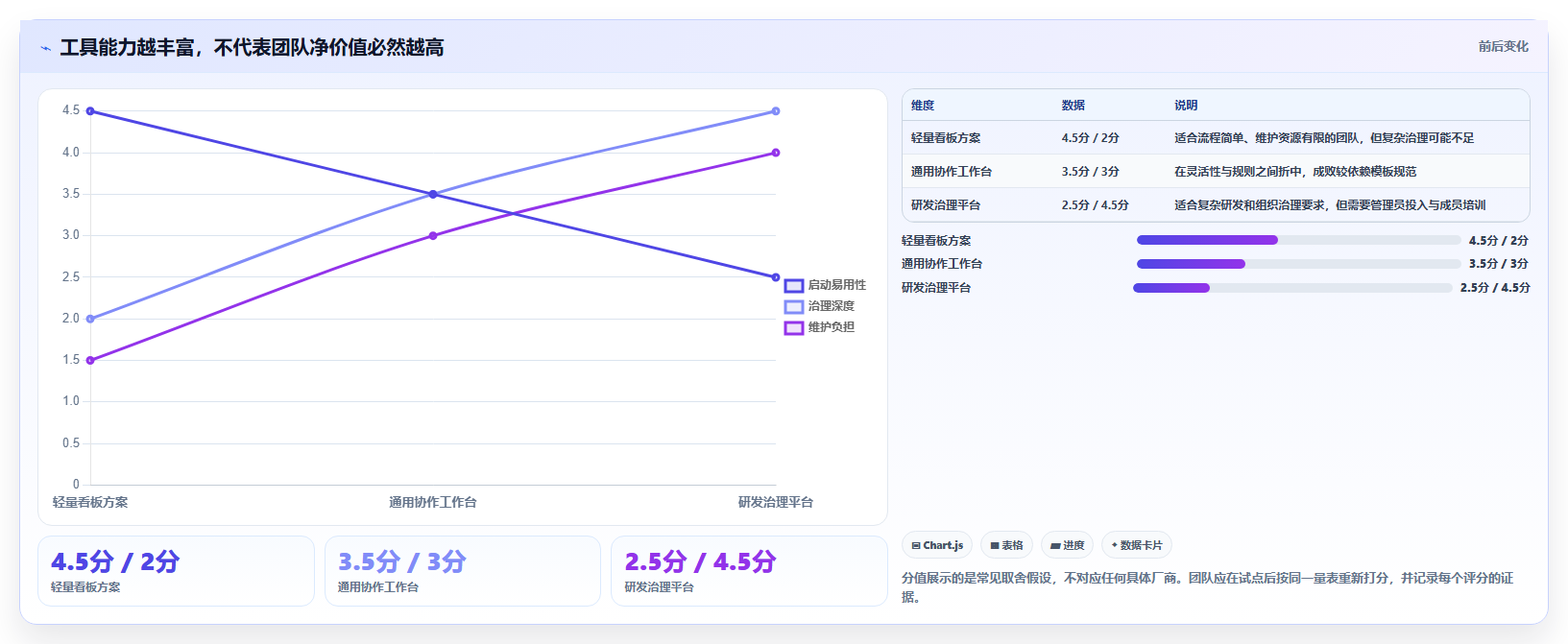The image size is (1568, 644).
Task: Select the 研发治理平台 table row name
Action: (946, 205)
